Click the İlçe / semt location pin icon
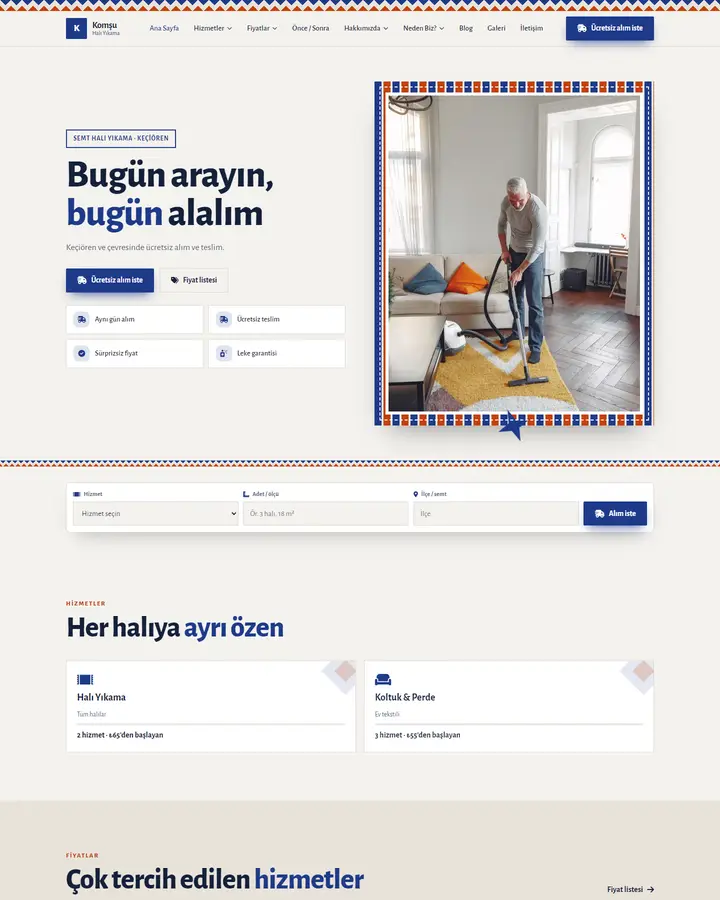720x900 pixels. click(x=416, y=494)
